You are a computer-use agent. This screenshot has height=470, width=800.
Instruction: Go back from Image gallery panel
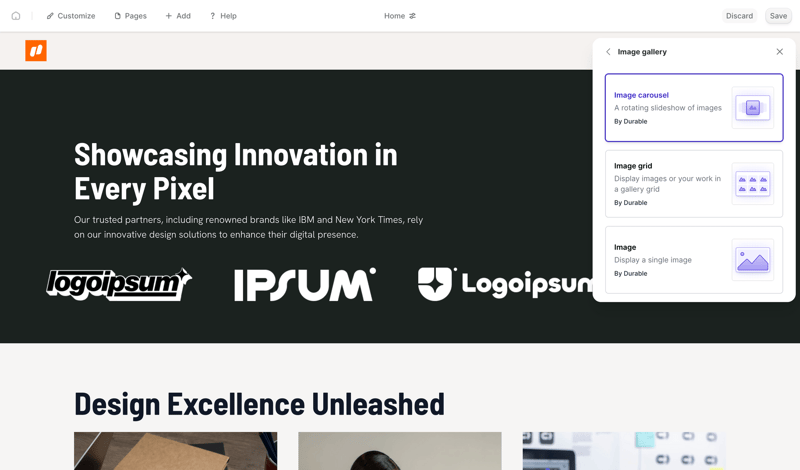608,52
